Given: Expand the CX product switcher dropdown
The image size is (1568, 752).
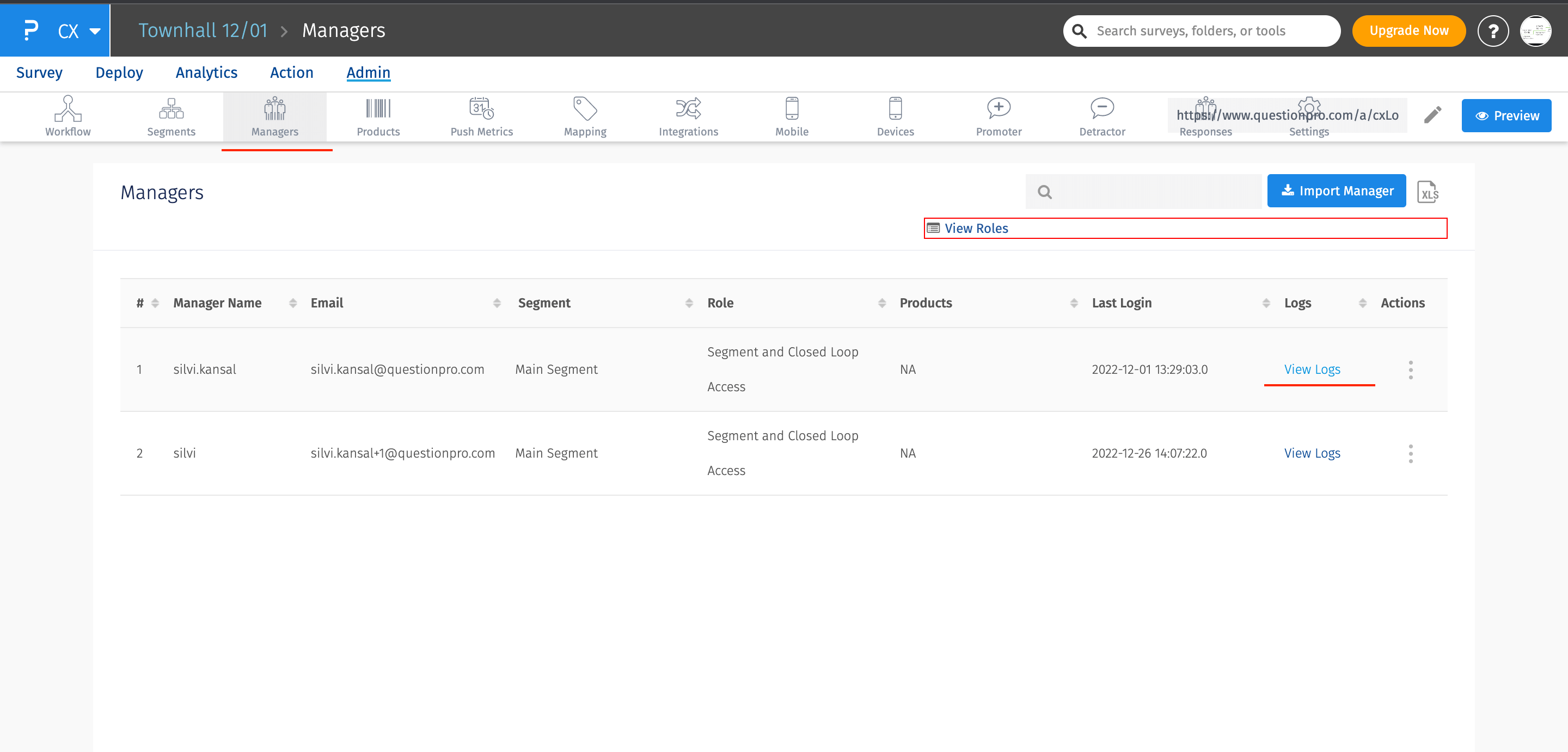Looking at the screenshot, I should pos(94,31).
